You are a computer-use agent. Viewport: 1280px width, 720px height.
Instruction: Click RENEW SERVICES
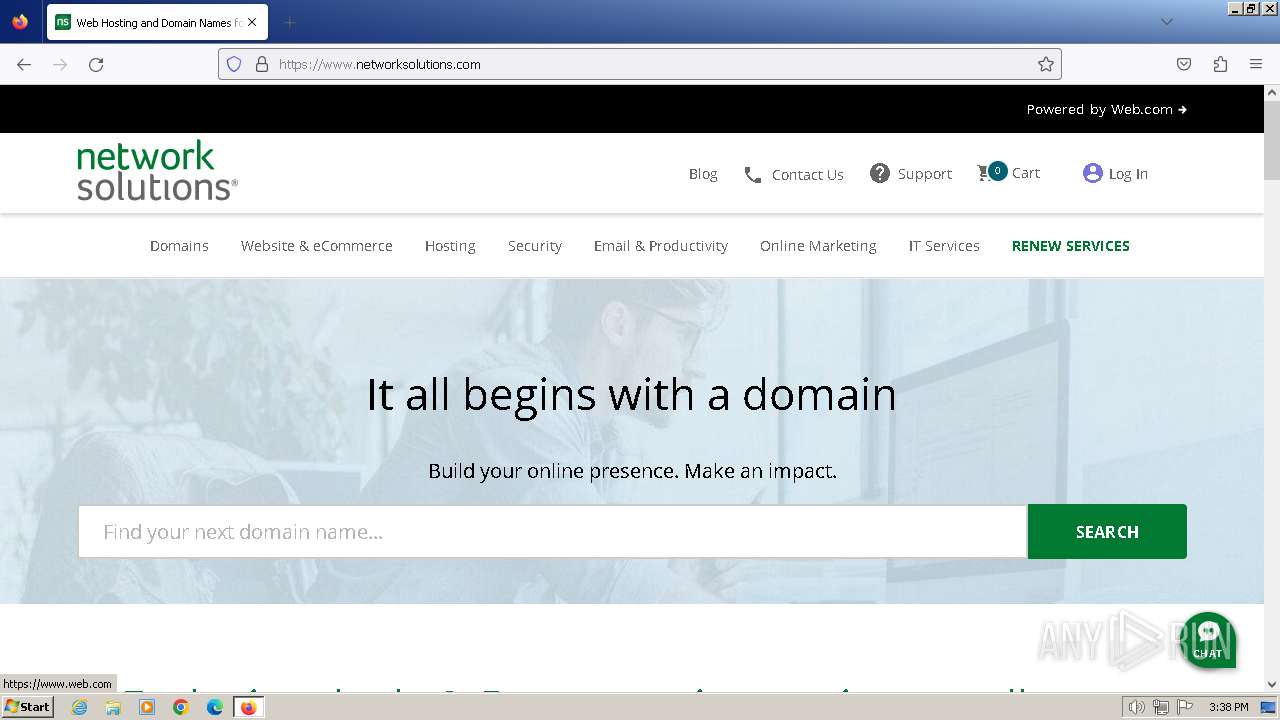pos(1071,246)
